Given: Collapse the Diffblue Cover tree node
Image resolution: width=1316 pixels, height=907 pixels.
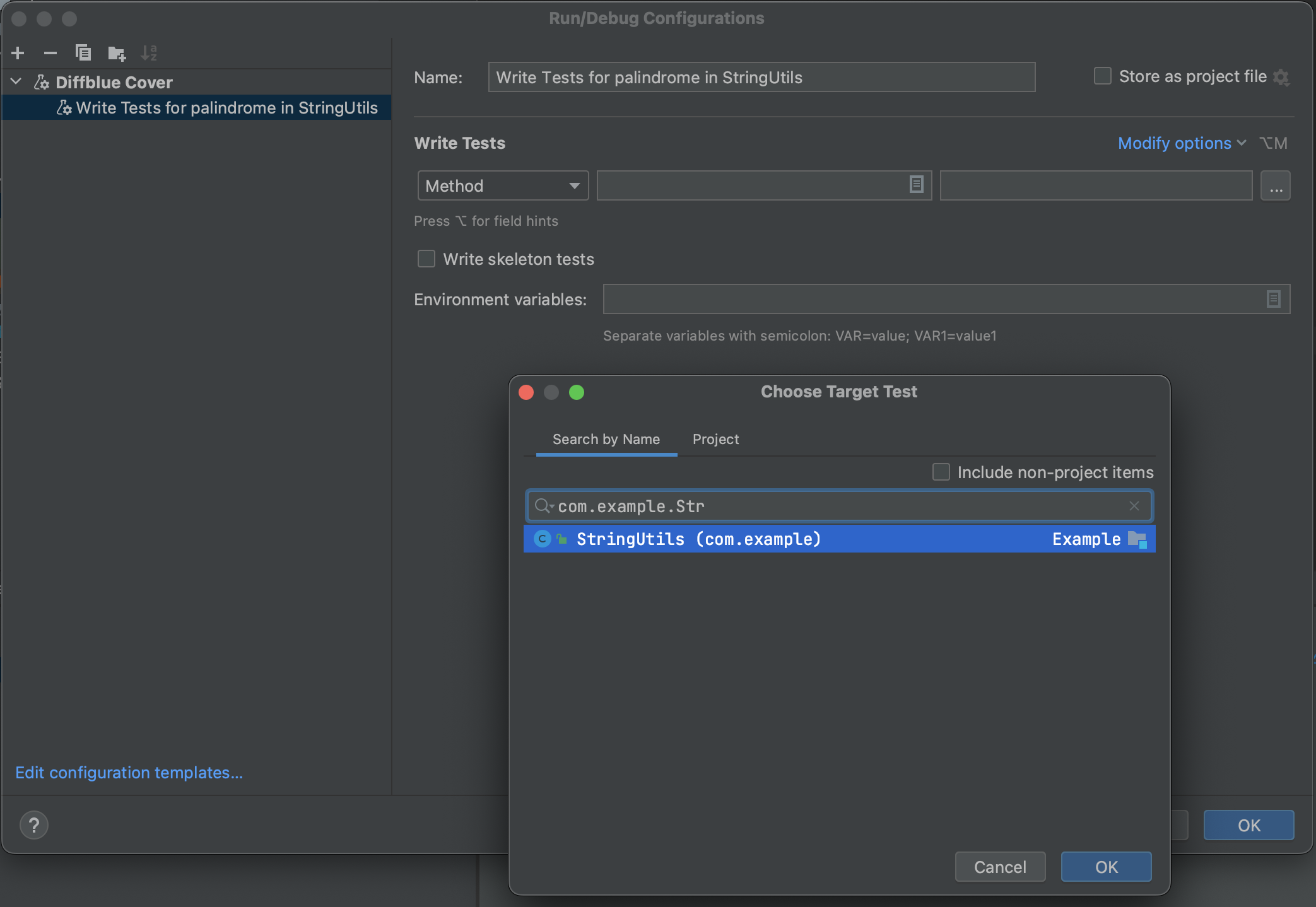Looking at the screenshot, I should (16, 82).
